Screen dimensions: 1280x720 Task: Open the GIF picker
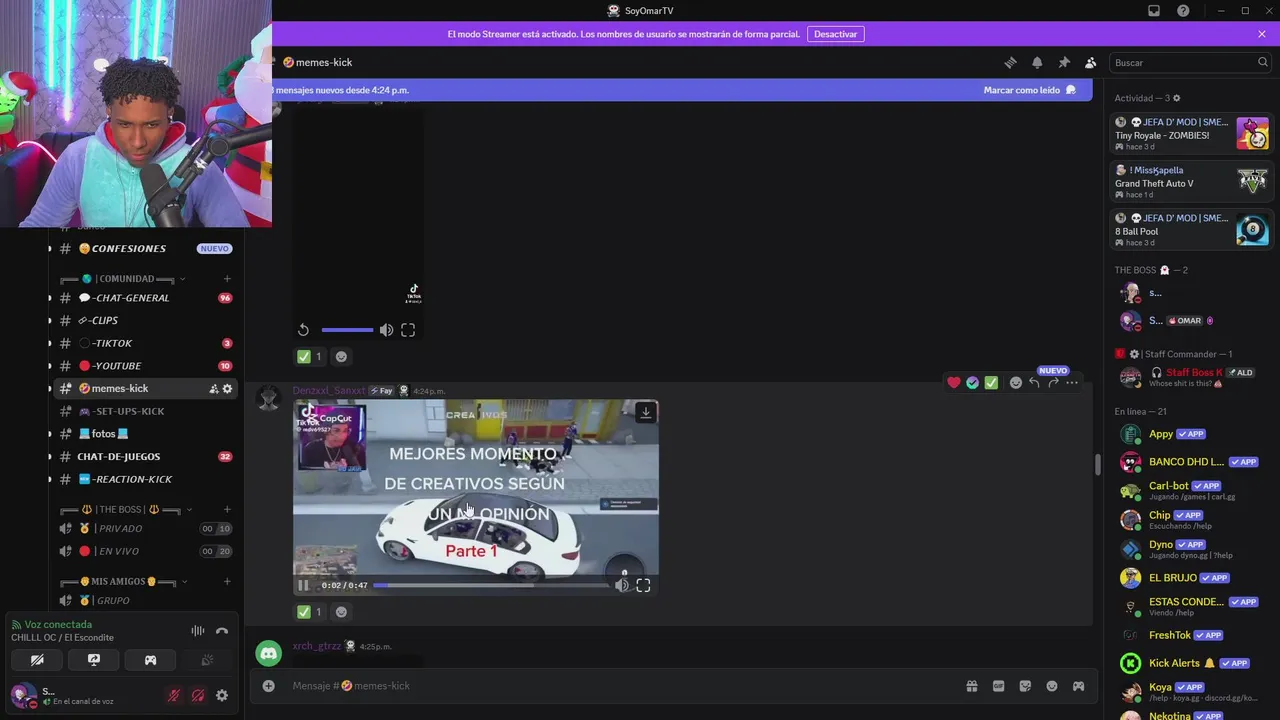[998, 686]
